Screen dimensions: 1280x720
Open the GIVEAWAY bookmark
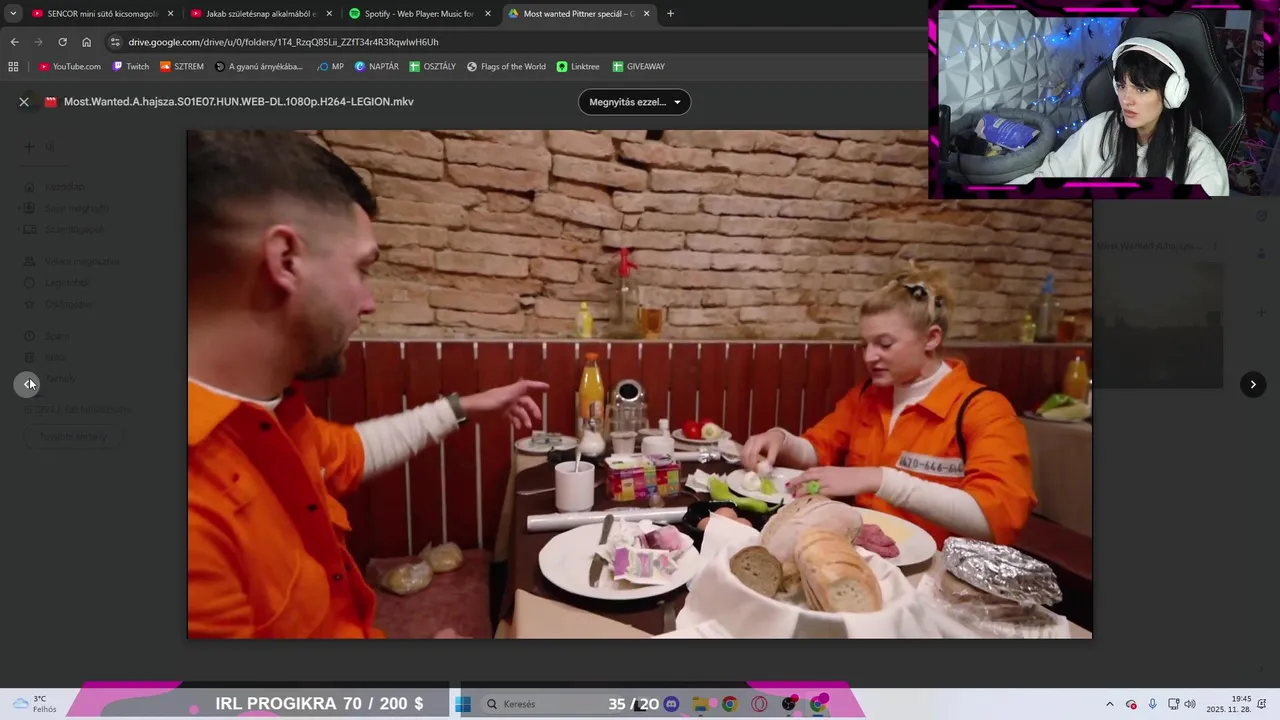638,67
